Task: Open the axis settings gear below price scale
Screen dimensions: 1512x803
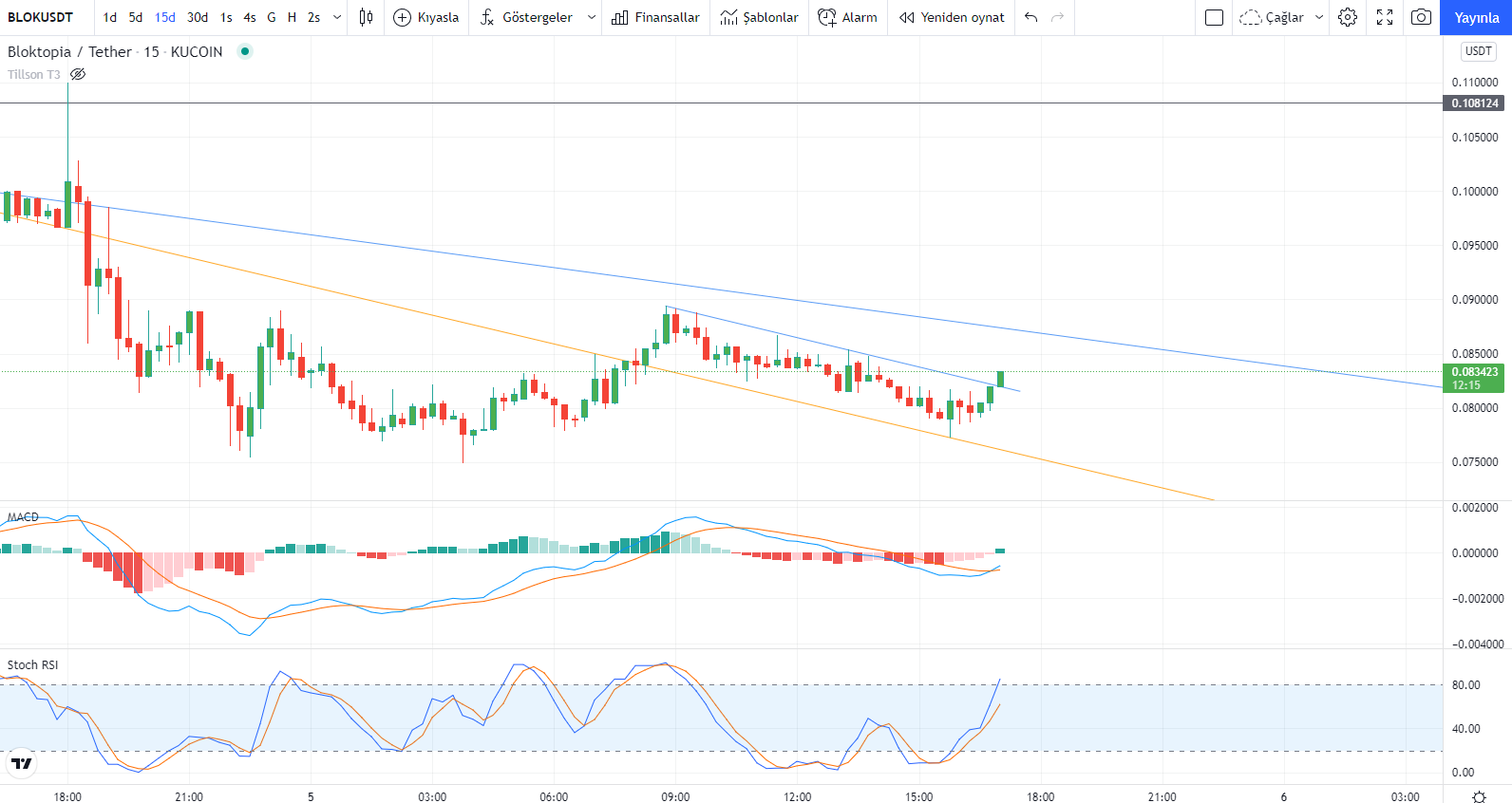Action: (1479, 796)
